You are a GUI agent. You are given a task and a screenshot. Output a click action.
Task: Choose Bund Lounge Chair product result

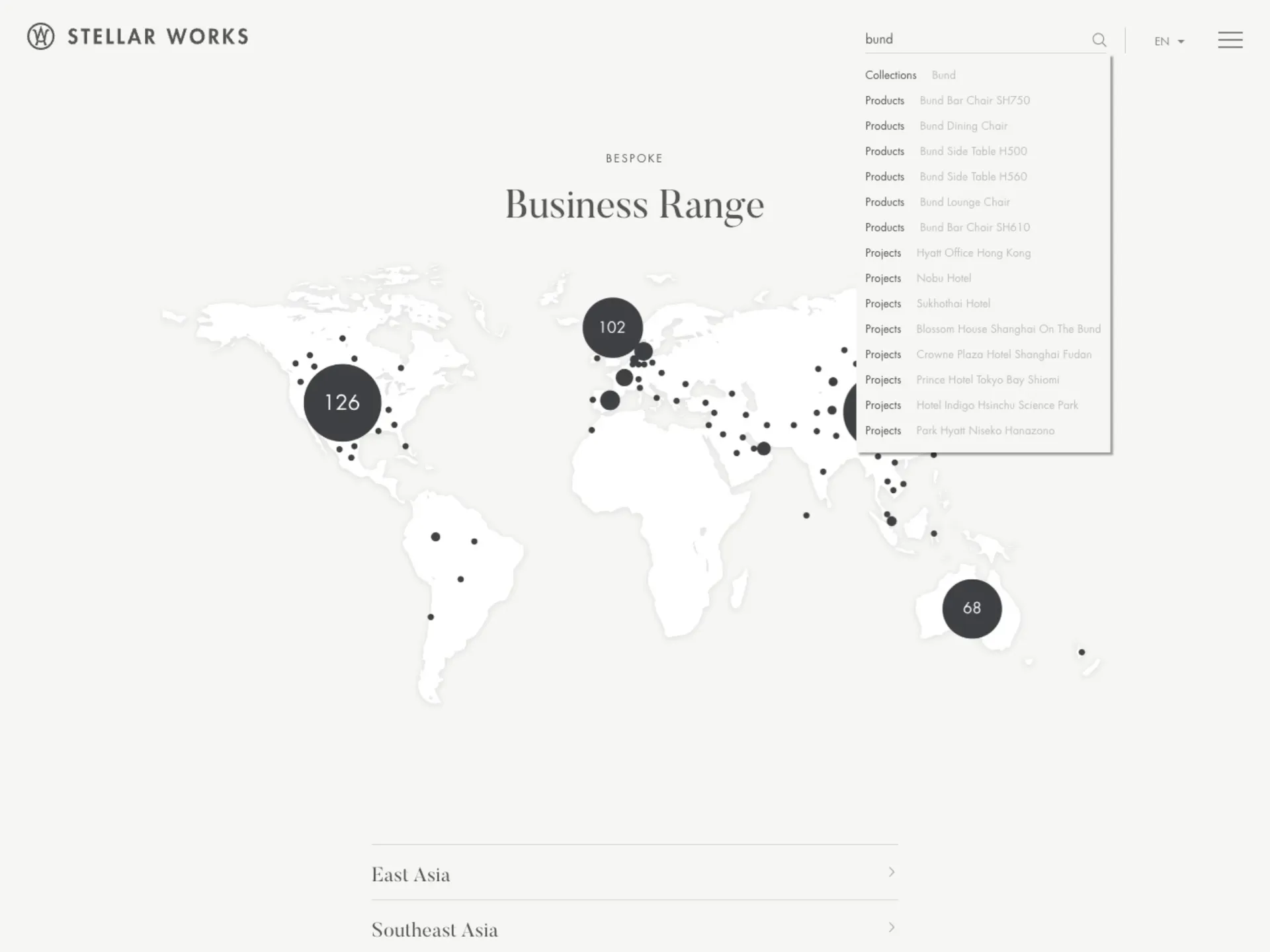tap(964, 202)
